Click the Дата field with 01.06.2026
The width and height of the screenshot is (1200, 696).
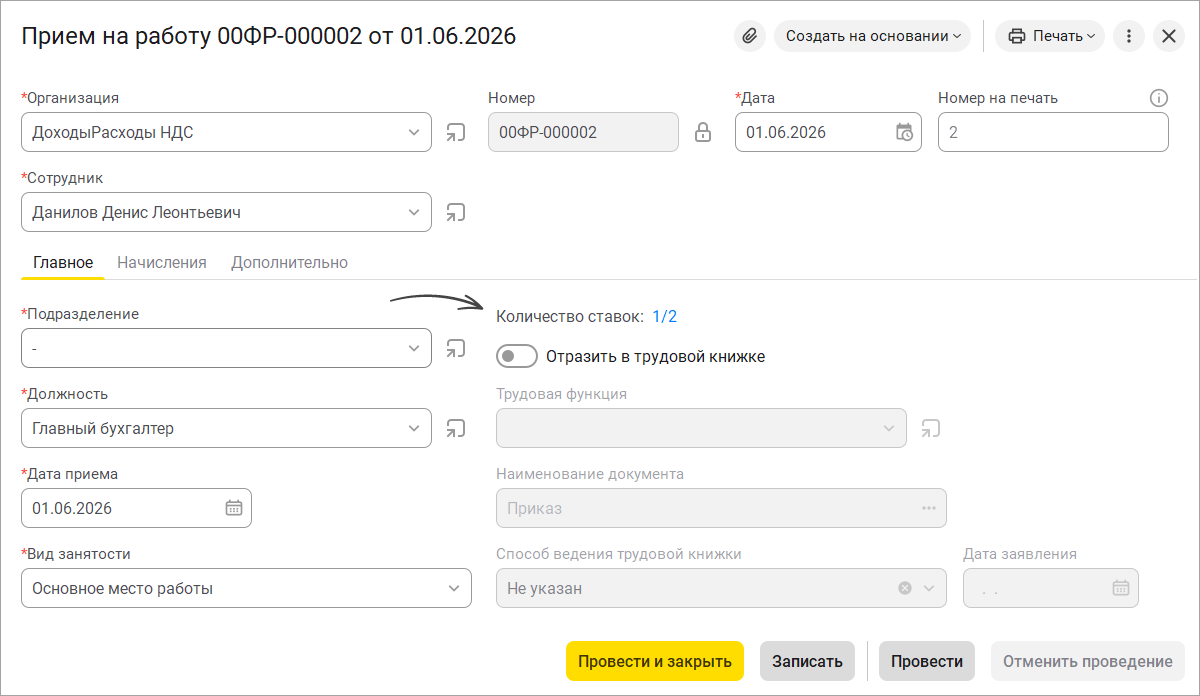(828, 132)
